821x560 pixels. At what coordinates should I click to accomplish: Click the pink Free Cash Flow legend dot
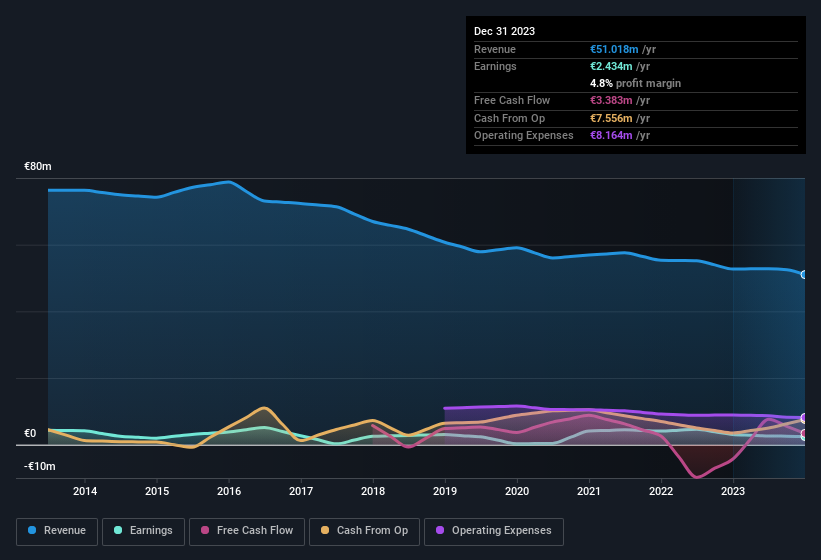(x=205, y=530)
